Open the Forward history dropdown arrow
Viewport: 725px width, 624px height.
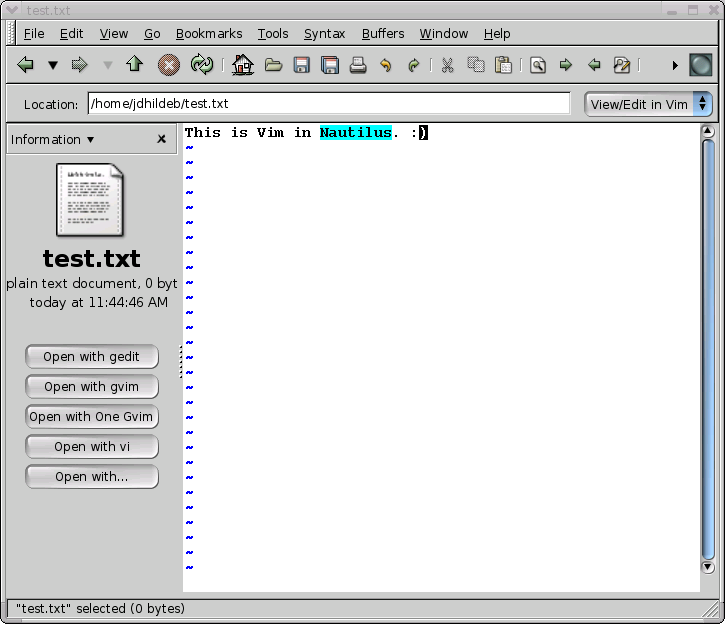[x=108, y=65]
